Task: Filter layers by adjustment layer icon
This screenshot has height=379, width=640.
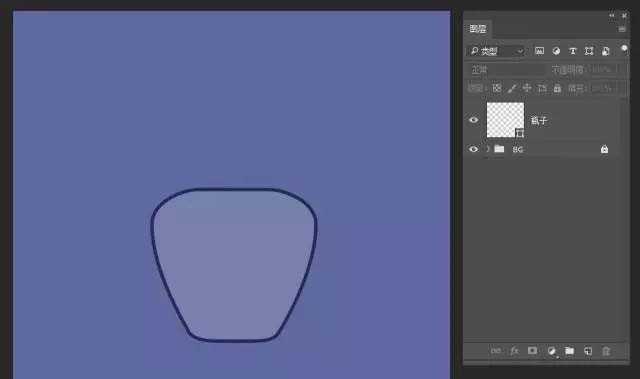Action: 556,51
